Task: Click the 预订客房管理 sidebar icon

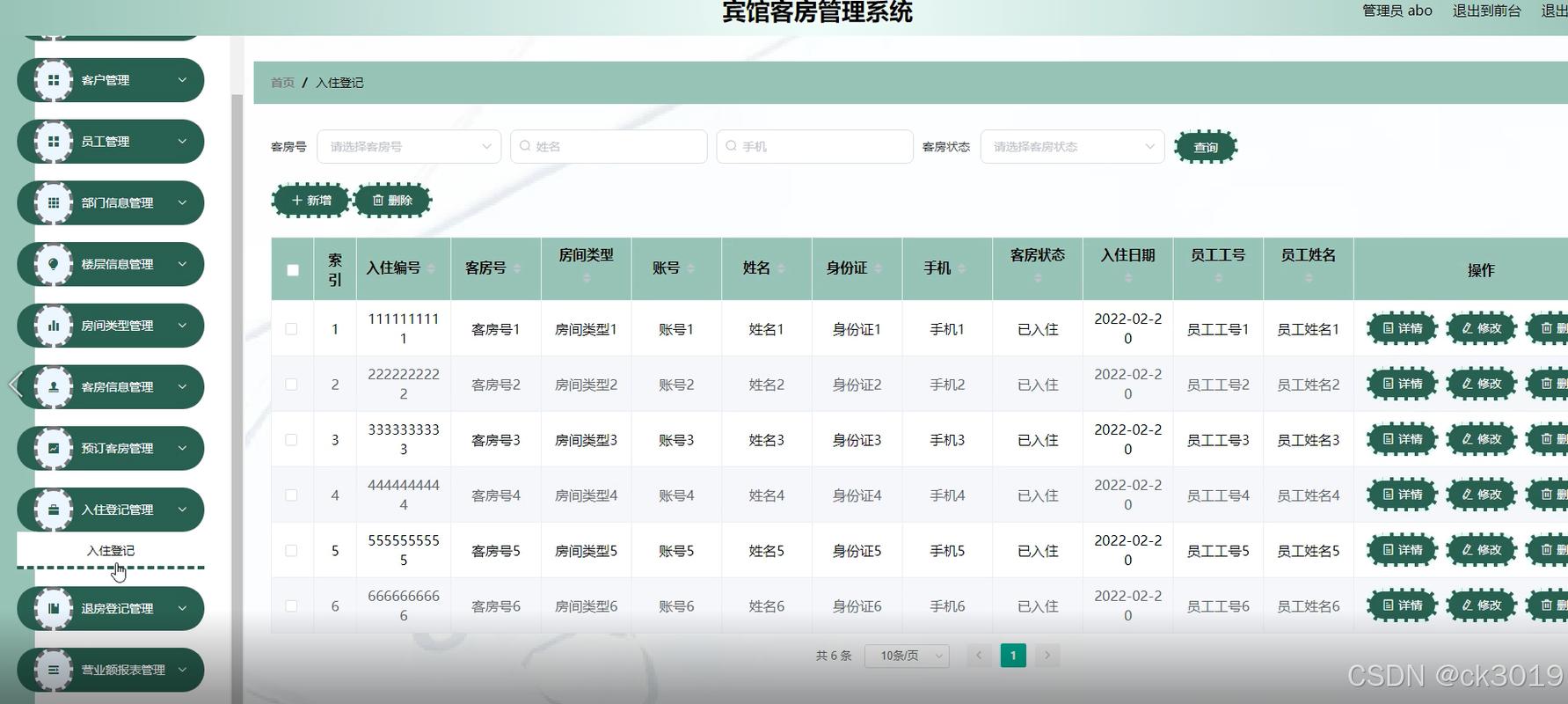Action: pos(54,448)
